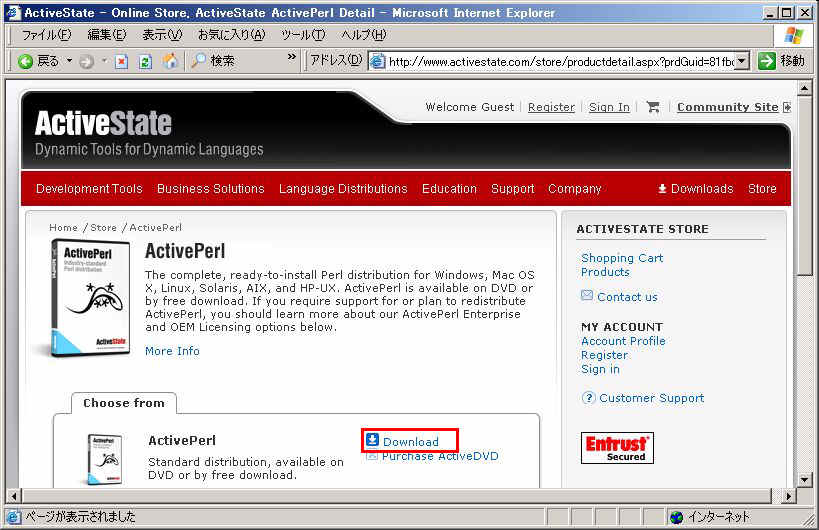This screenshot has height=530, width=819.
Task: Click the IE Back arrow icon
Action: pos(25,62)
